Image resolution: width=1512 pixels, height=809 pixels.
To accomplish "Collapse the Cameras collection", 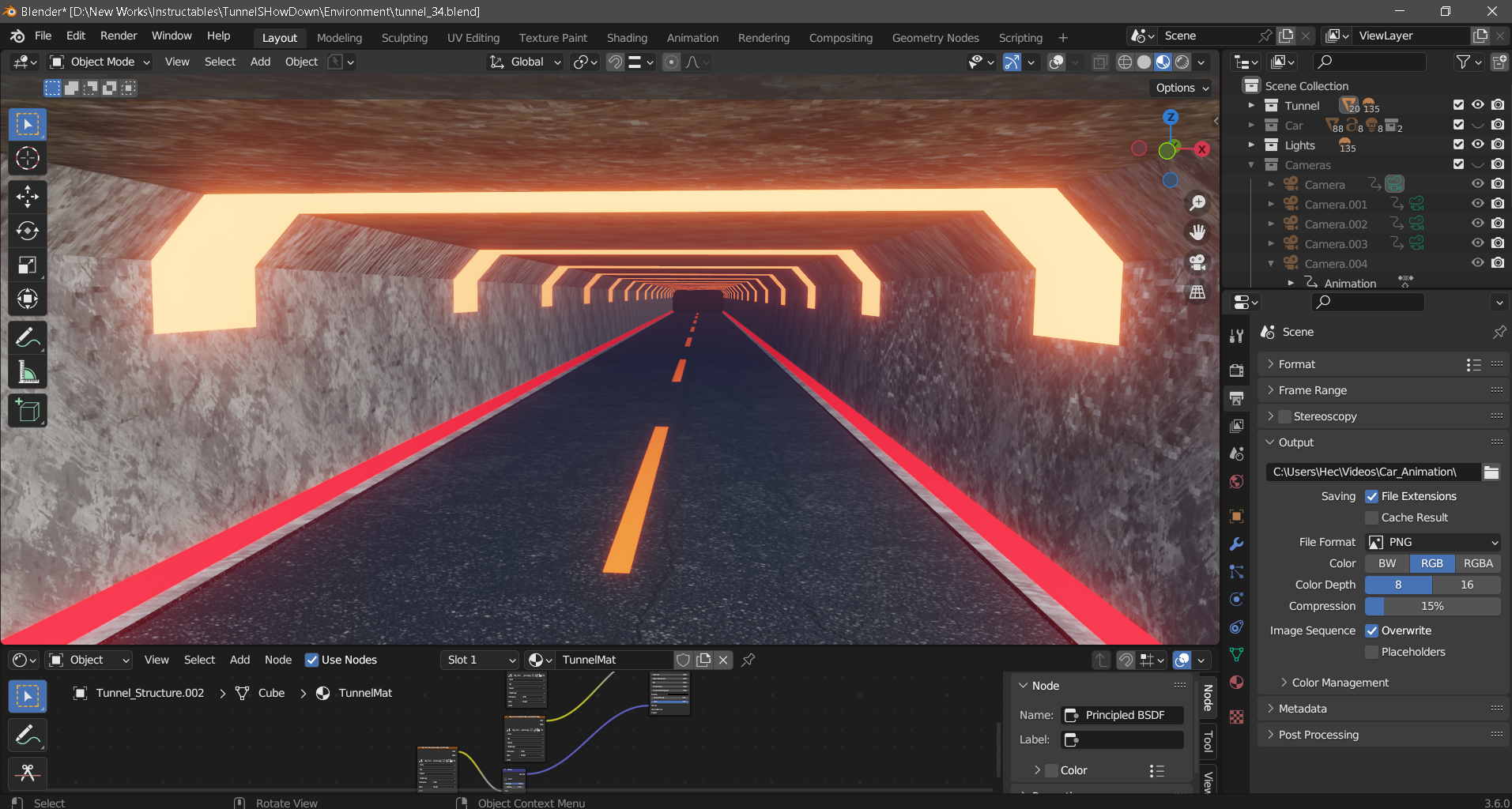I will coord(1251,164).
